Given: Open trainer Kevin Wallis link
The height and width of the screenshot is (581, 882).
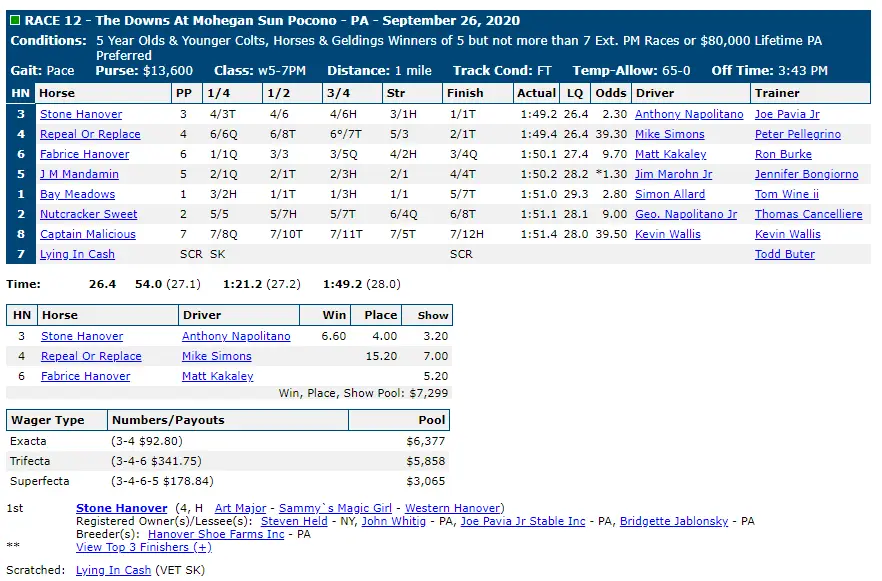Looking at the screenshot, I should (x=788, y=235).
